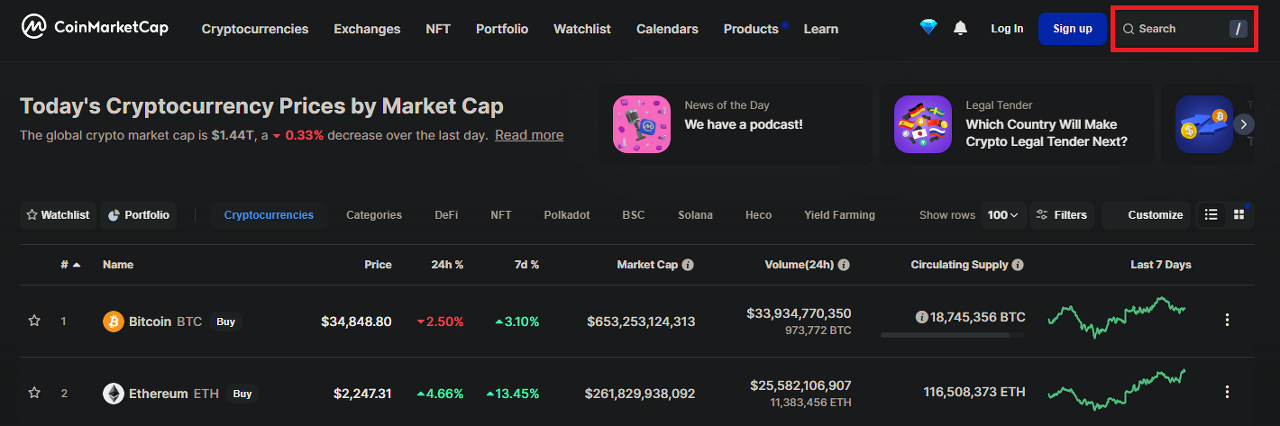Open the Bitcoin row three-dot menu
The height and width of the screenshot is (426, 1280).
click(x=1227, y=320)
